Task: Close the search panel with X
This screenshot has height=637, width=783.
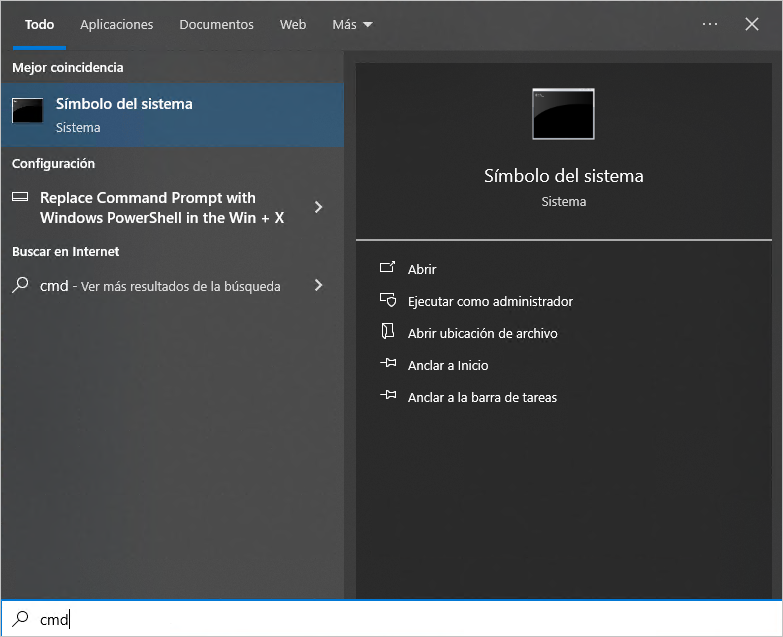Action: 752,24
